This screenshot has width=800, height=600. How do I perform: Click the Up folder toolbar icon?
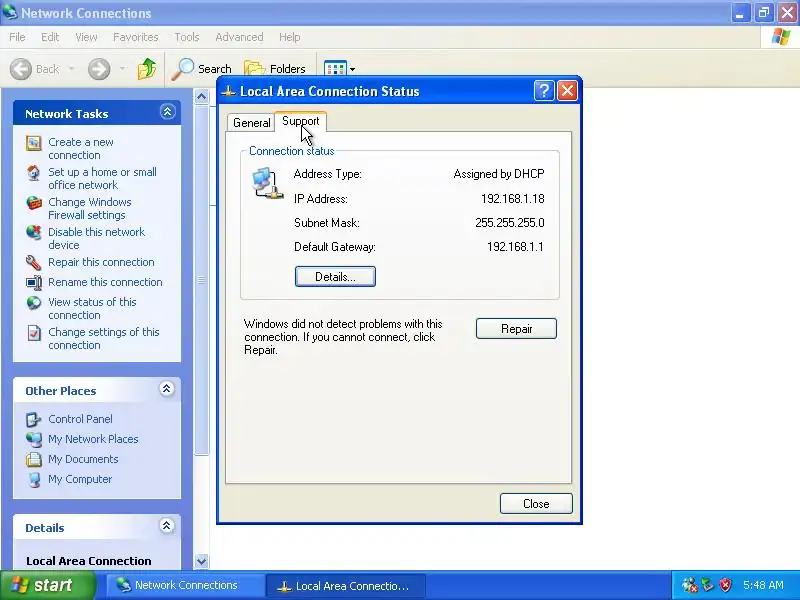click(x=147, y=68)
